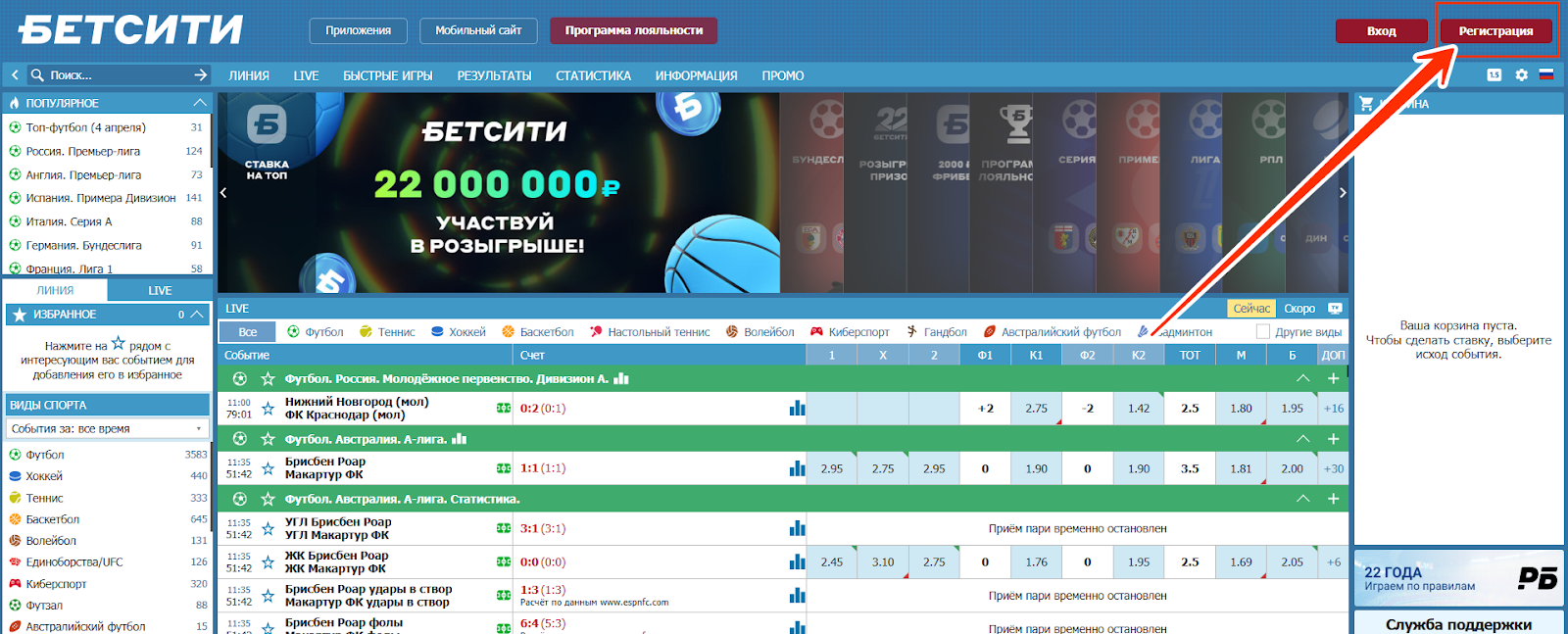The image size is (1568, 634).
Task: Submit search with the arrow icon
Action: [200, 74]
